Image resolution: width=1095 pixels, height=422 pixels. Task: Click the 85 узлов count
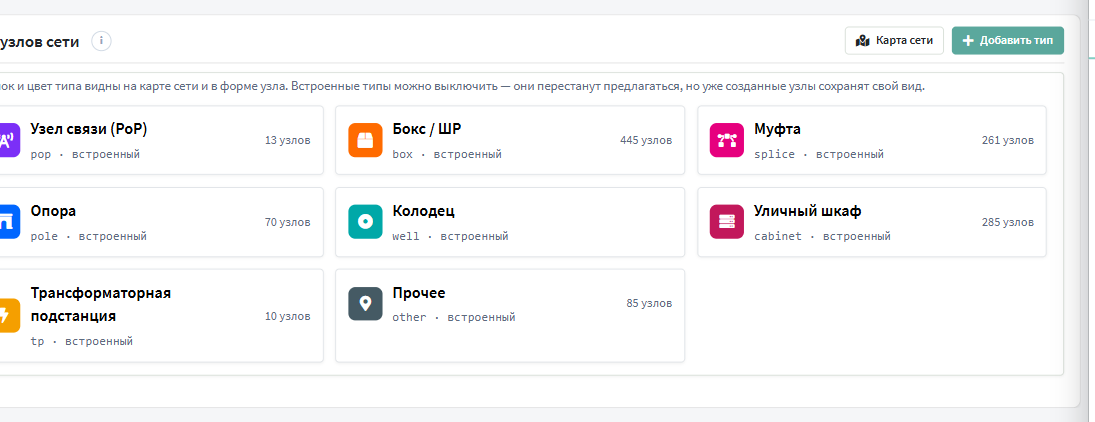649,303
